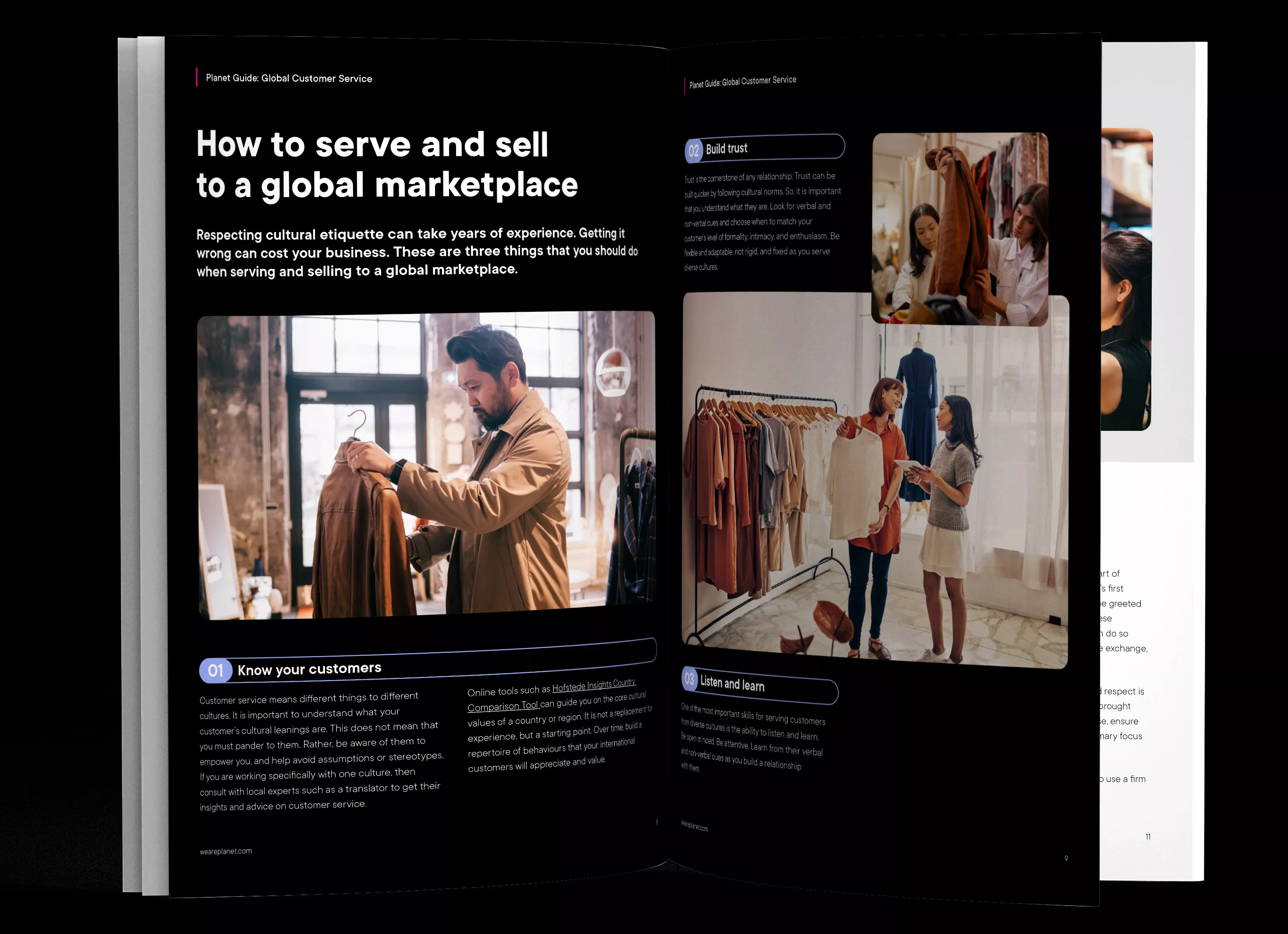This screenshot has width=1288, height=934.
Task: Click the 02 number badge
Action: point(694,151)
